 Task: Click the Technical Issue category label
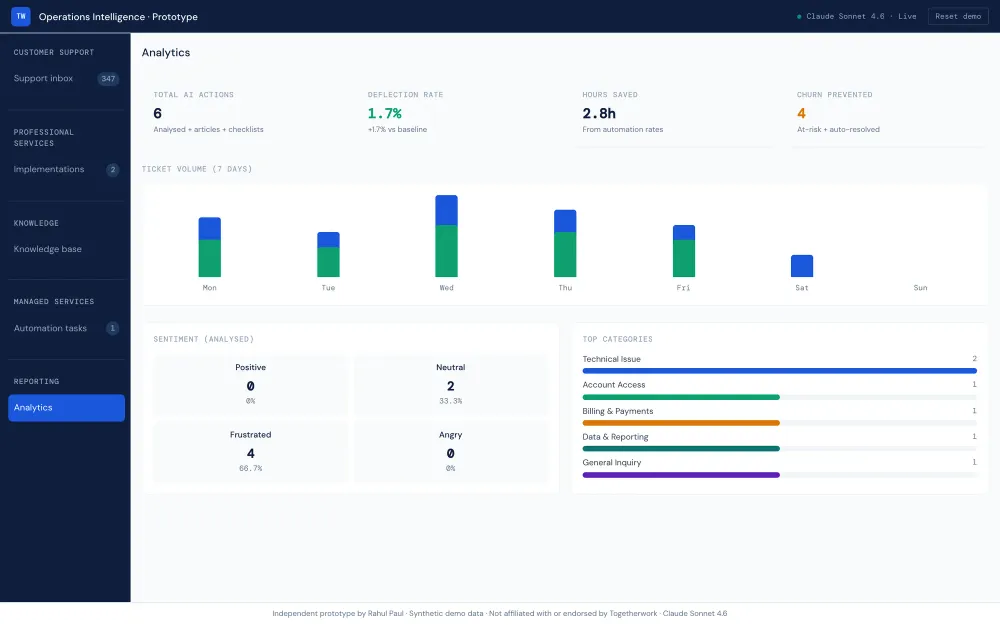click(611, 360)
